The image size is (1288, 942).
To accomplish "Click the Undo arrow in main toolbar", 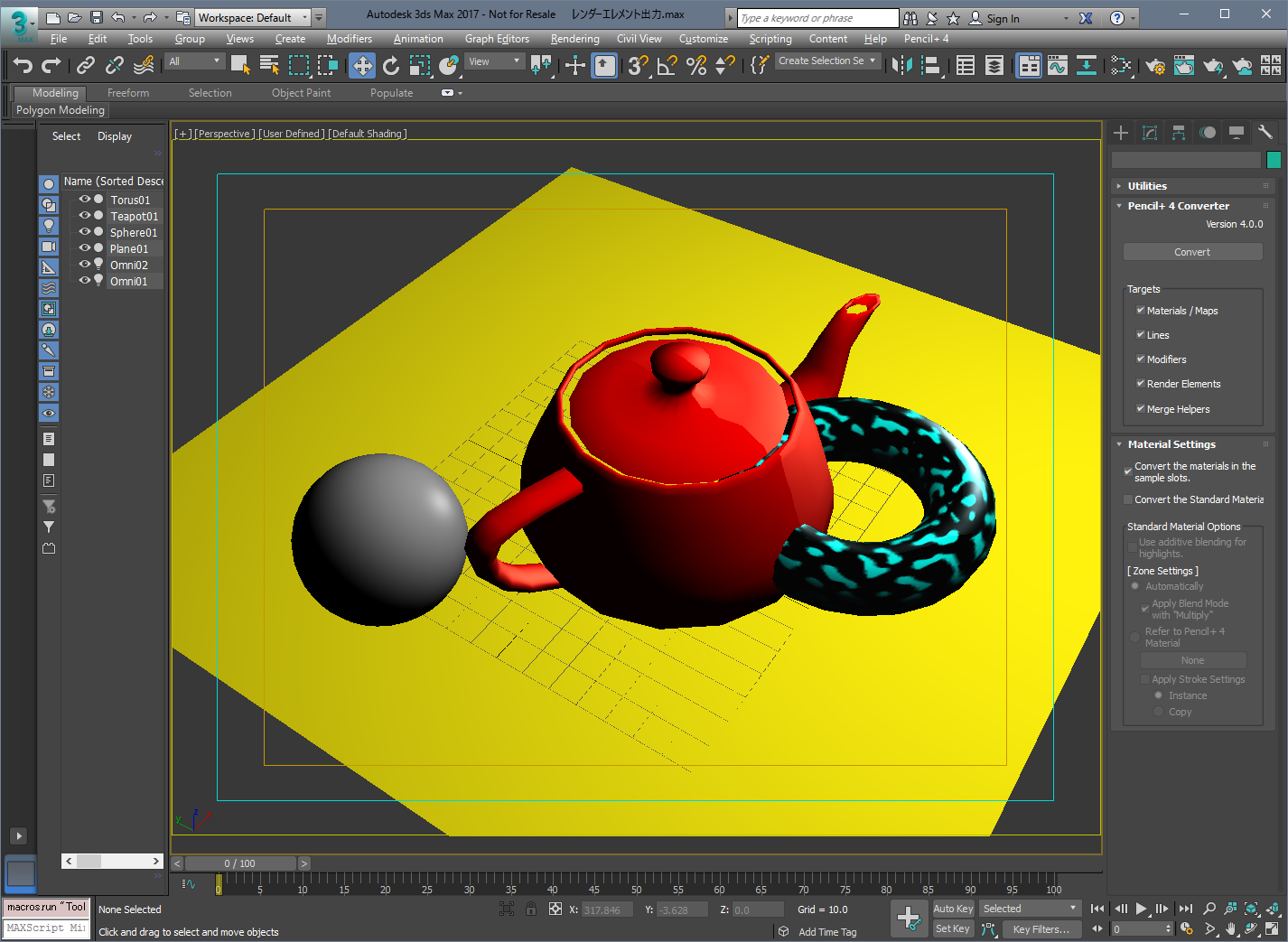I will point(23,65).
